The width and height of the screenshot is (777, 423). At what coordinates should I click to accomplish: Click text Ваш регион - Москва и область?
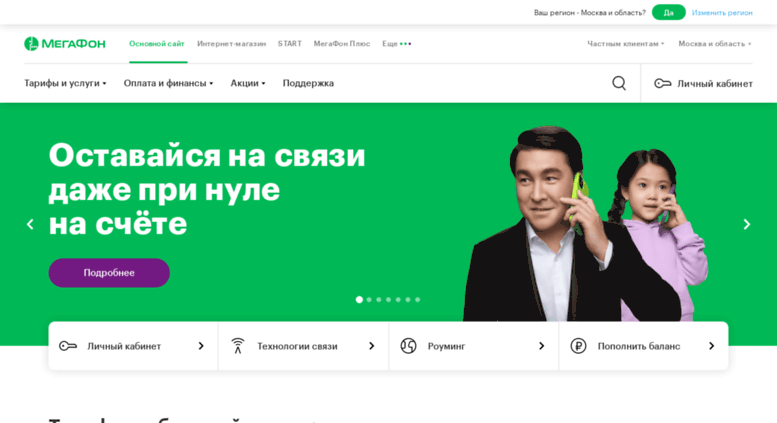click(590, 12)
